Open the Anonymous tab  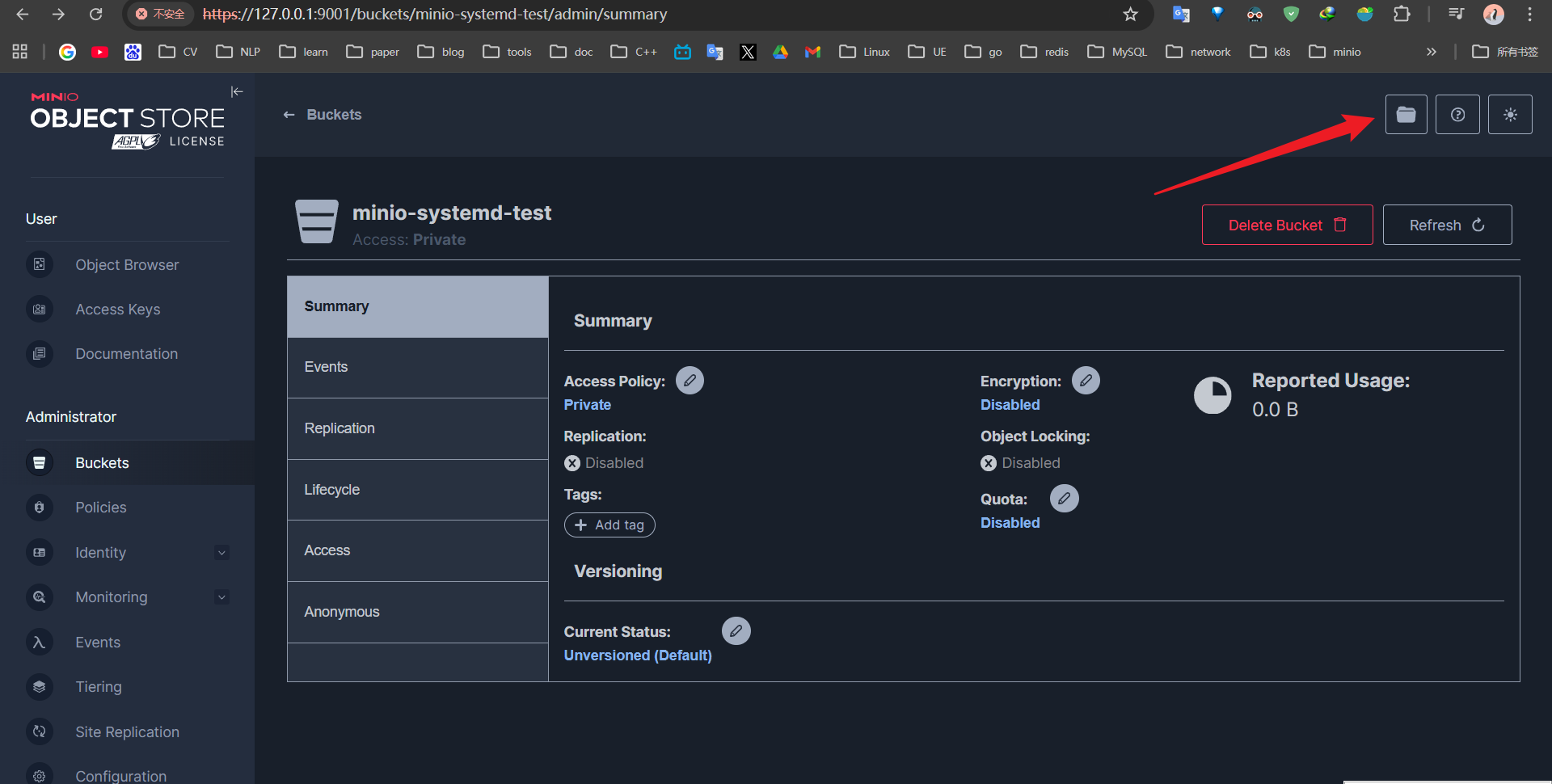[x=418, y=612]
